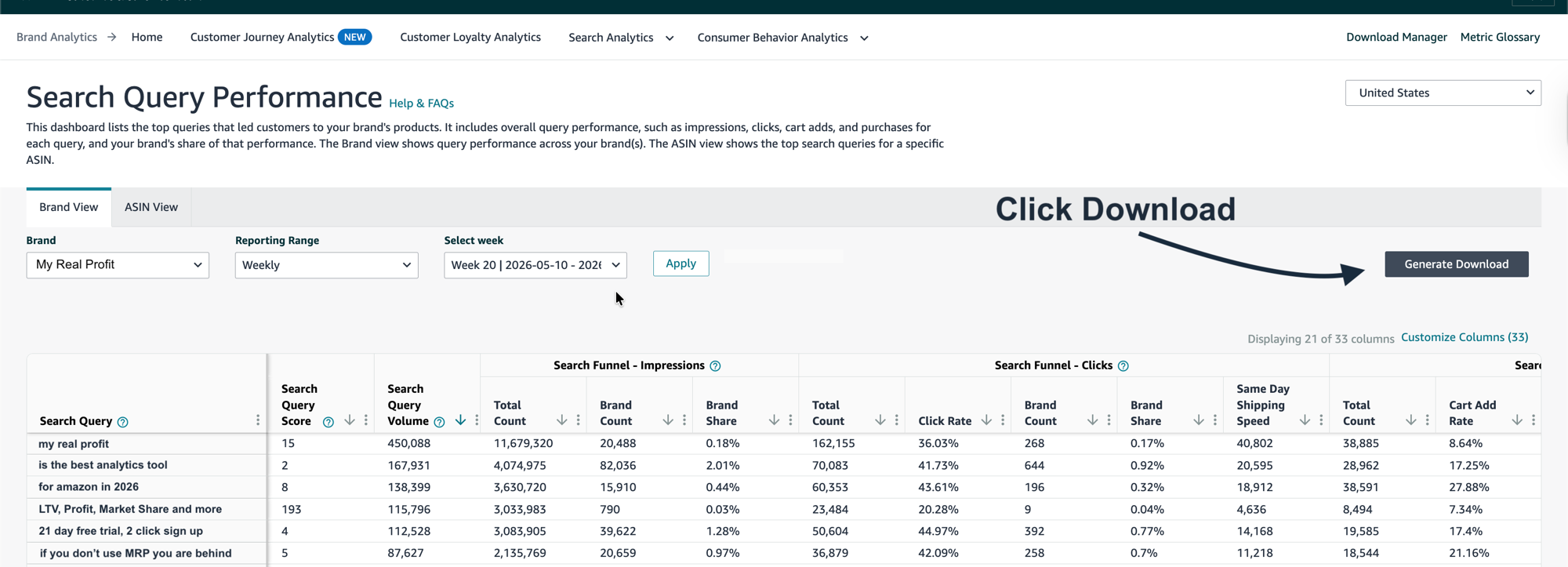This screenshot has height=567, width=1568.
Task: Open the Brand dropdown My Real Profit
Action: click(118, 265)
